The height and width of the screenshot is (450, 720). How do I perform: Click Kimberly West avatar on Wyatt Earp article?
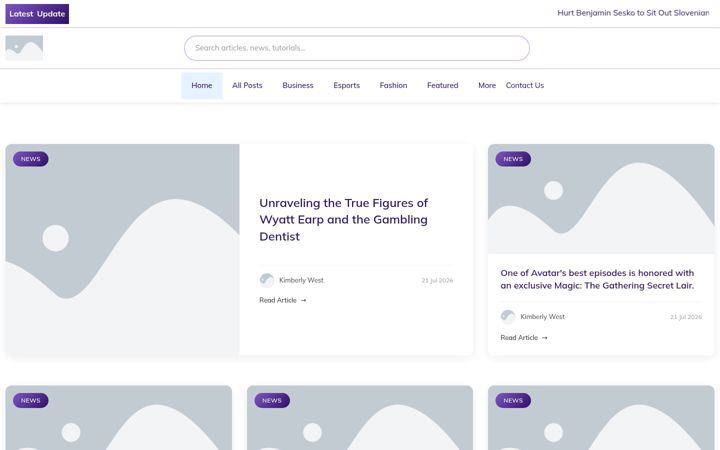pyautogui.click(x=267, y=280)
